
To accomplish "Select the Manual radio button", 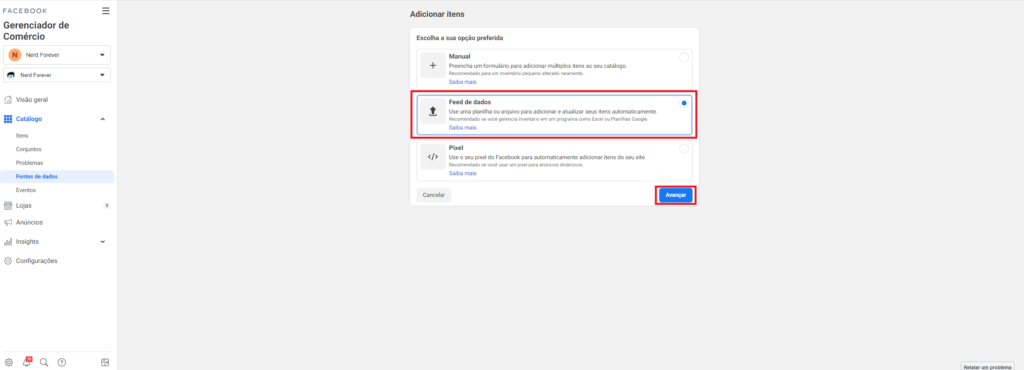I will point(684,57).
